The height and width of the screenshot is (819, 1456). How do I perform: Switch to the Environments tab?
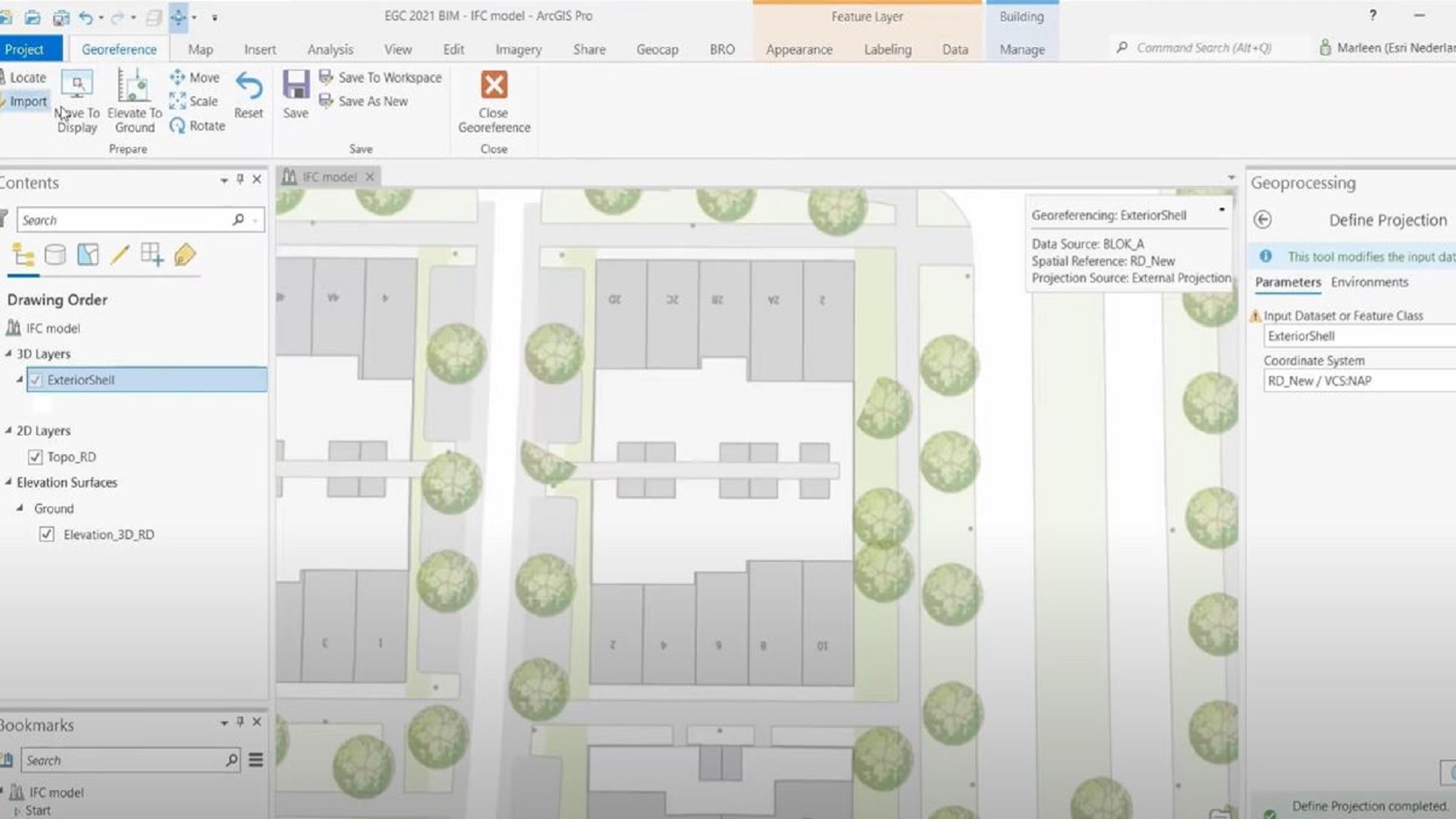(x=1369, y=282)
